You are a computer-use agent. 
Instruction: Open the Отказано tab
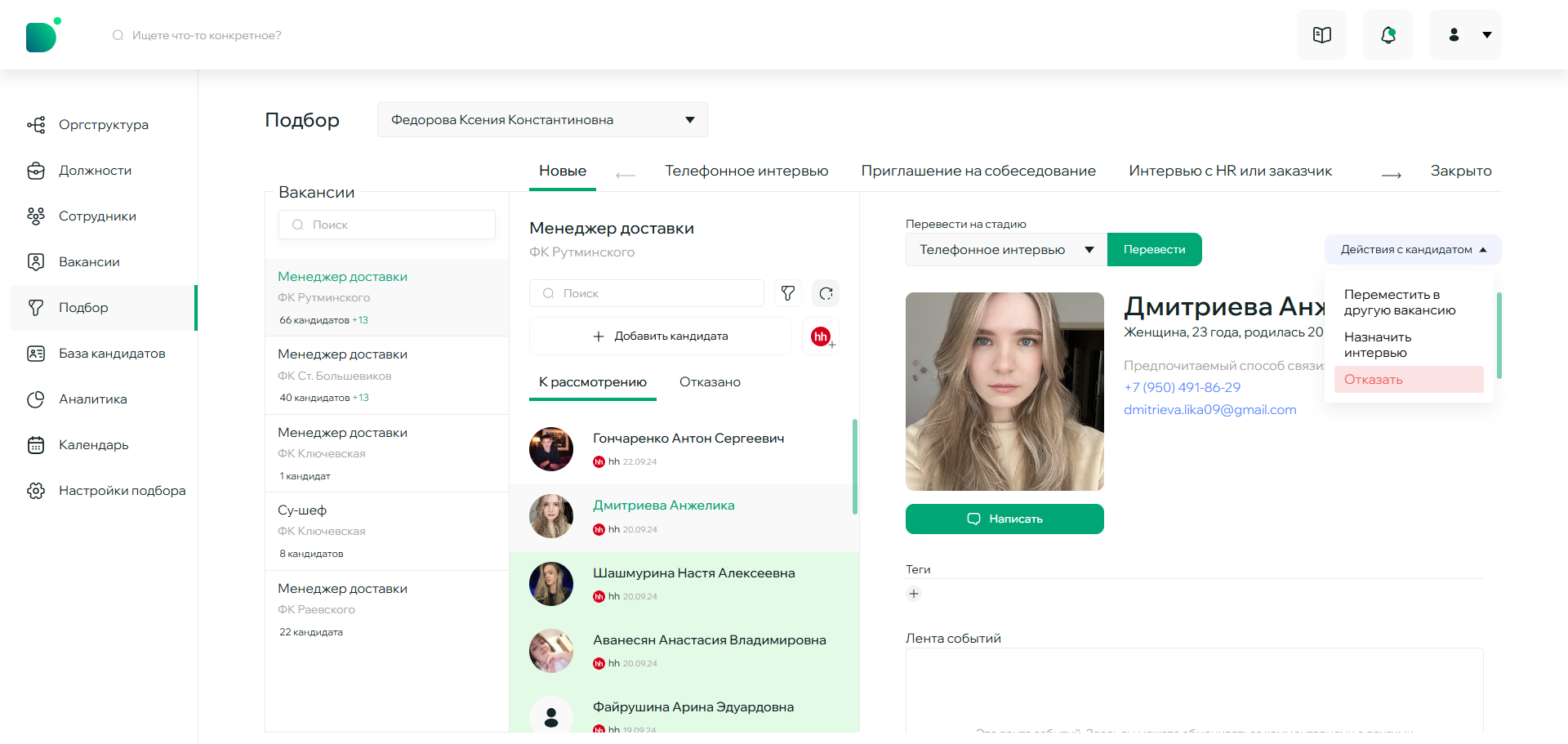[710, 382]
